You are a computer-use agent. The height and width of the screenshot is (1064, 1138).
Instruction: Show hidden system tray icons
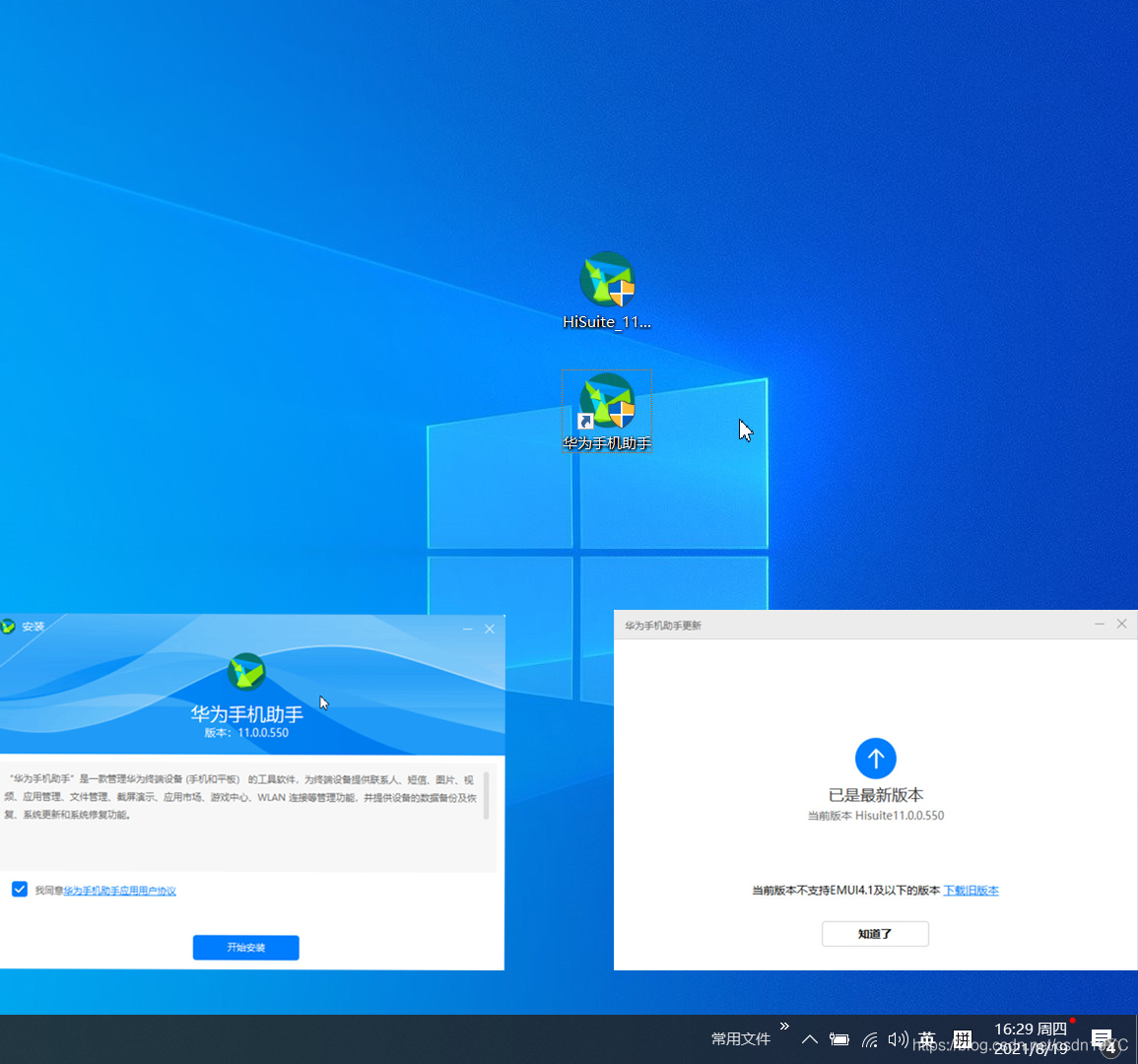coord(810,1039)
